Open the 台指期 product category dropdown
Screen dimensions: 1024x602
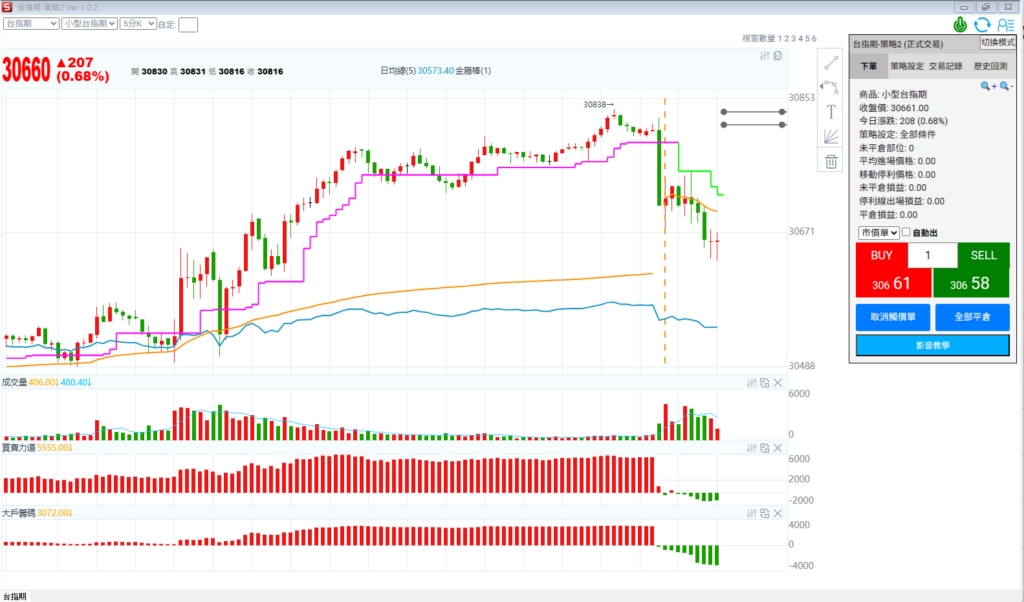29,23
